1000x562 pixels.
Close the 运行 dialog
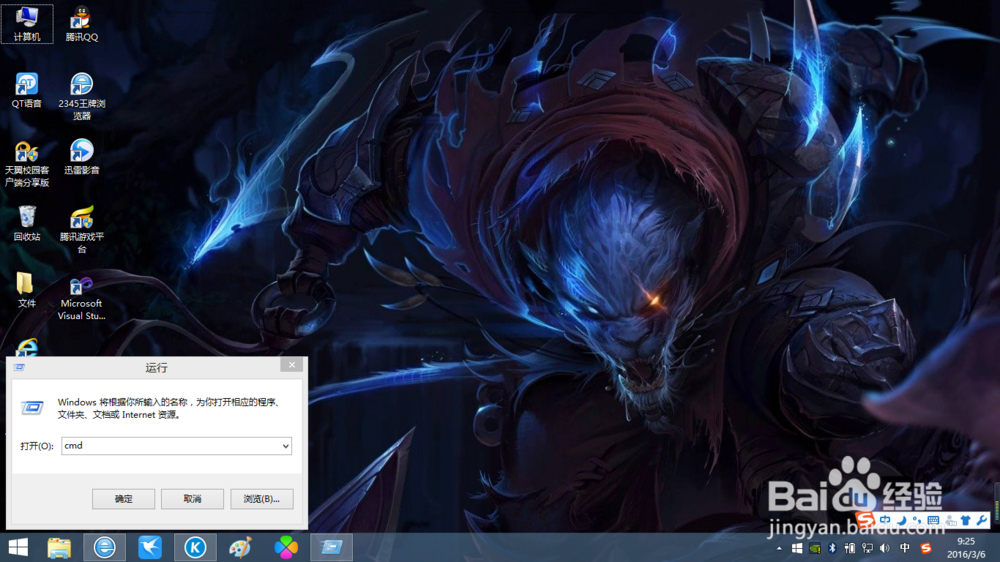click(291, 365)
